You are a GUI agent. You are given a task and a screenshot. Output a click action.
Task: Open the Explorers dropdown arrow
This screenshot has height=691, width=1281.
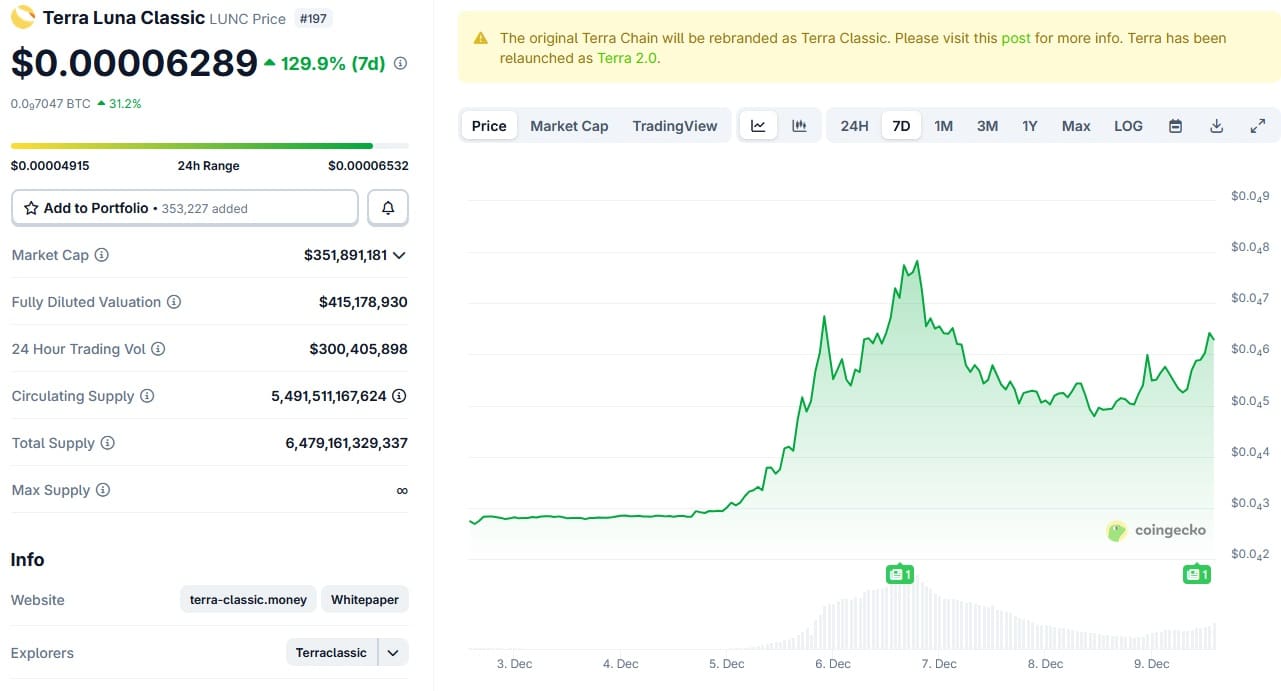click(x=393, y=653)
